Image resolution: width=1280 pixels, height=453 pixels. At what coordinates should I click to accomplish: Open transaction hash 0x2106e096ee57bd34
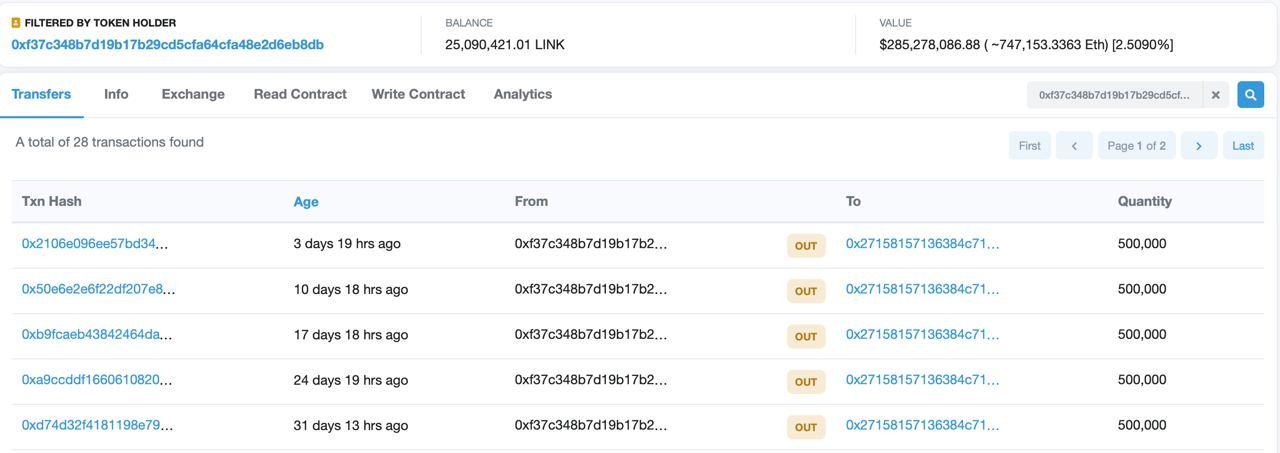coord(95,244)
